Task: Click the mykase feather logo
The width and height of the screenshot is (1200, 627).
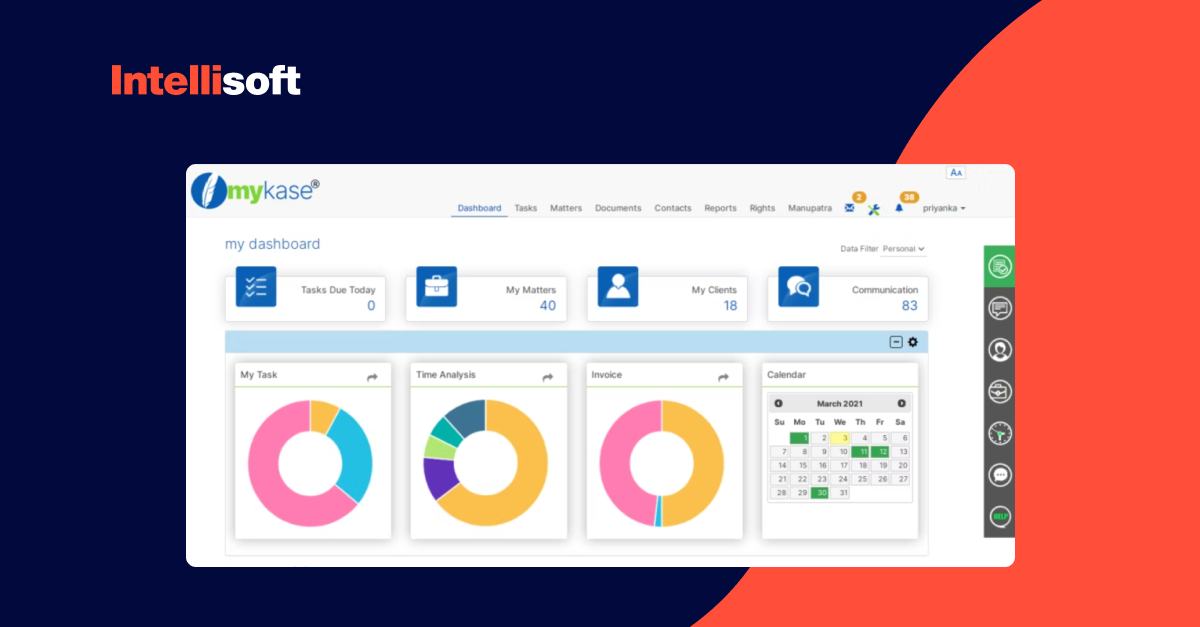Action: [209, 191]
